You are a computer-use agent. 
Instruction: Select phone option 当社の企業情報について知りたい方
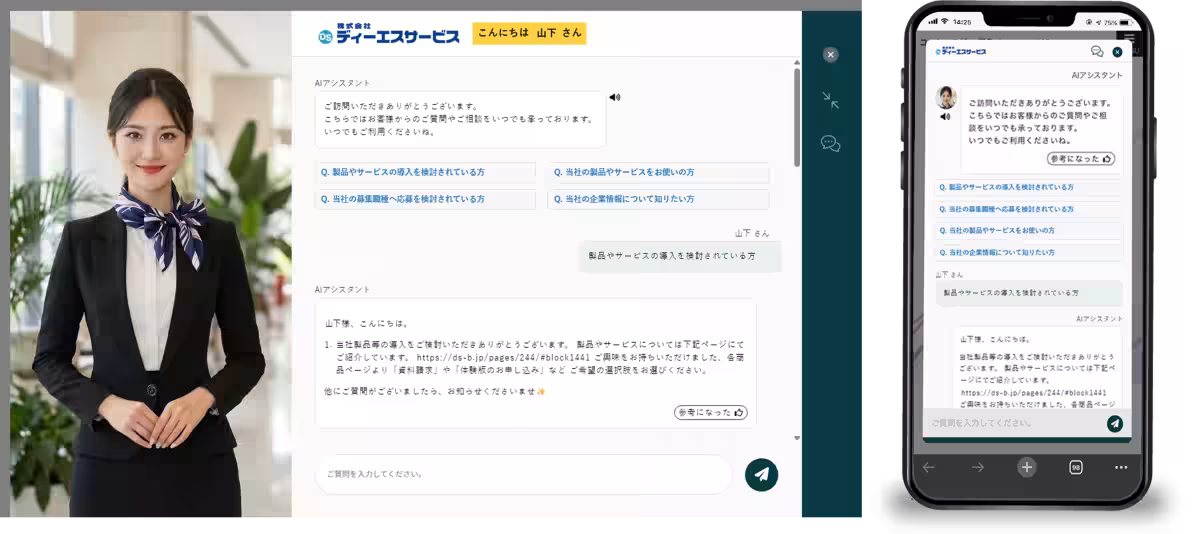coord(1029,253)
